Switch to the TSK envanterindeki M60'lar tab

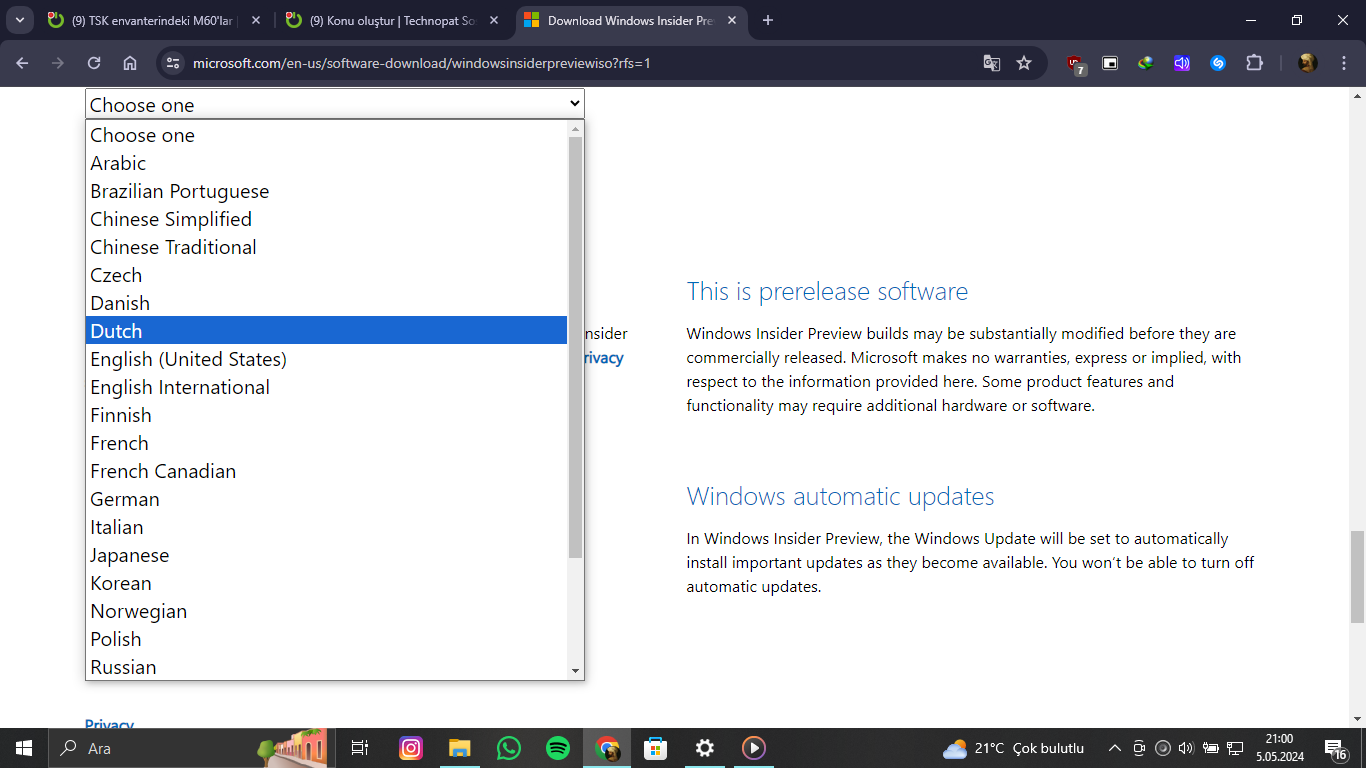tap(152, 20)
